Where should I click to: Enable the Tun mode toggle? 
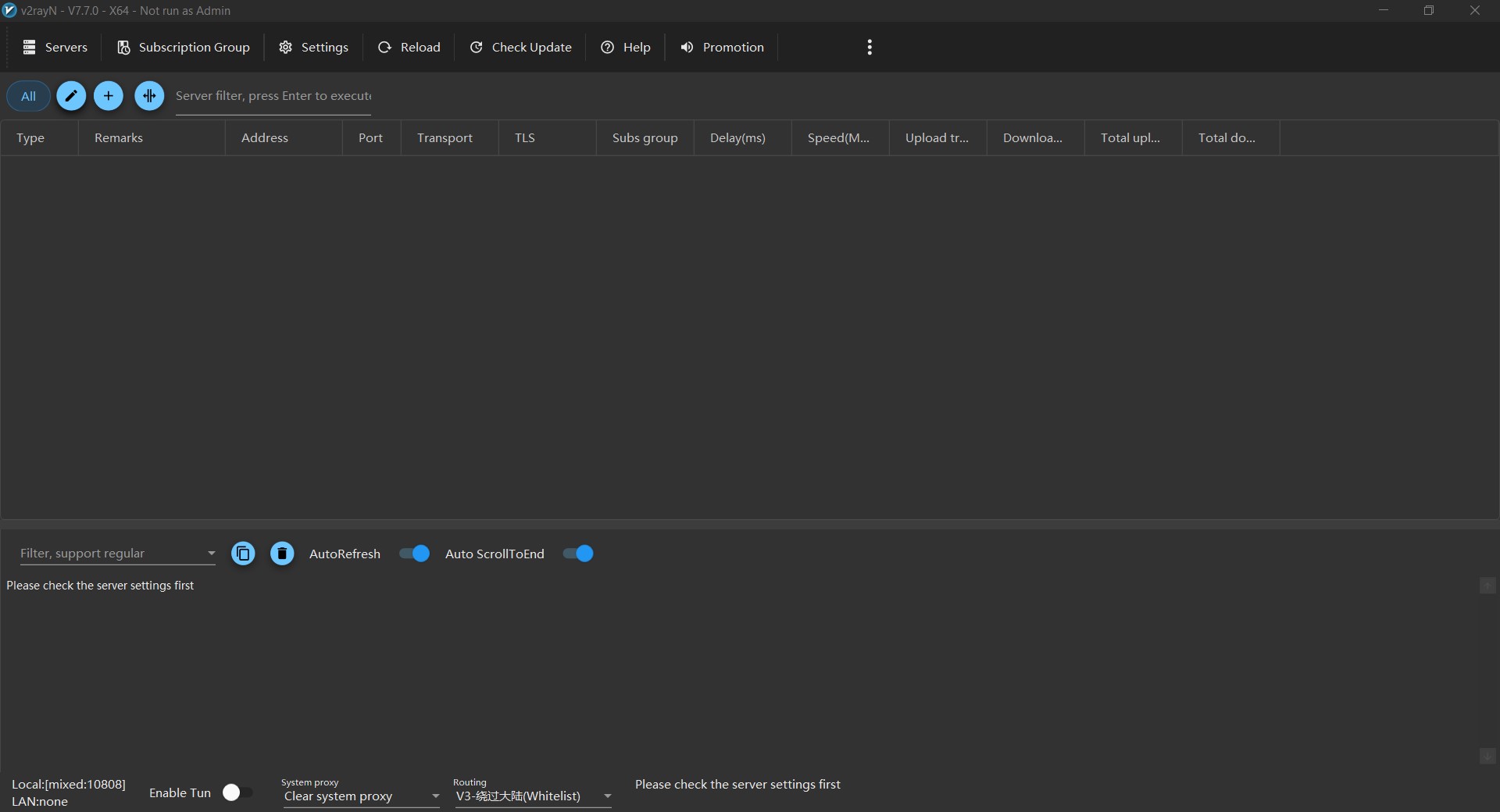[237, 792]
